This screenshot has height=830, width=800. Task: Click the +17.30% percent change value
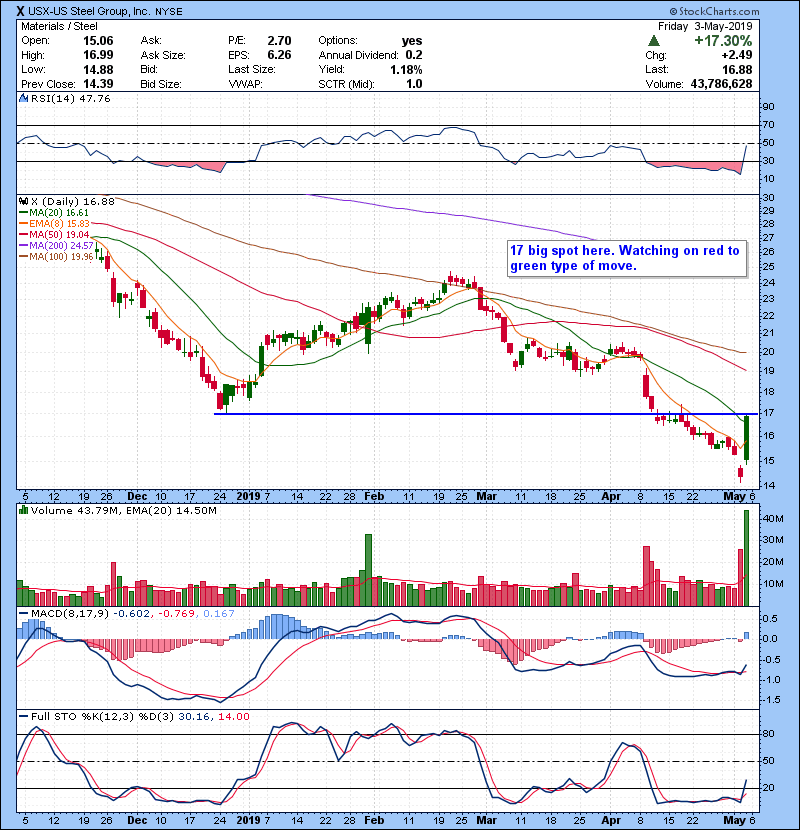click(x=723, y=41)
